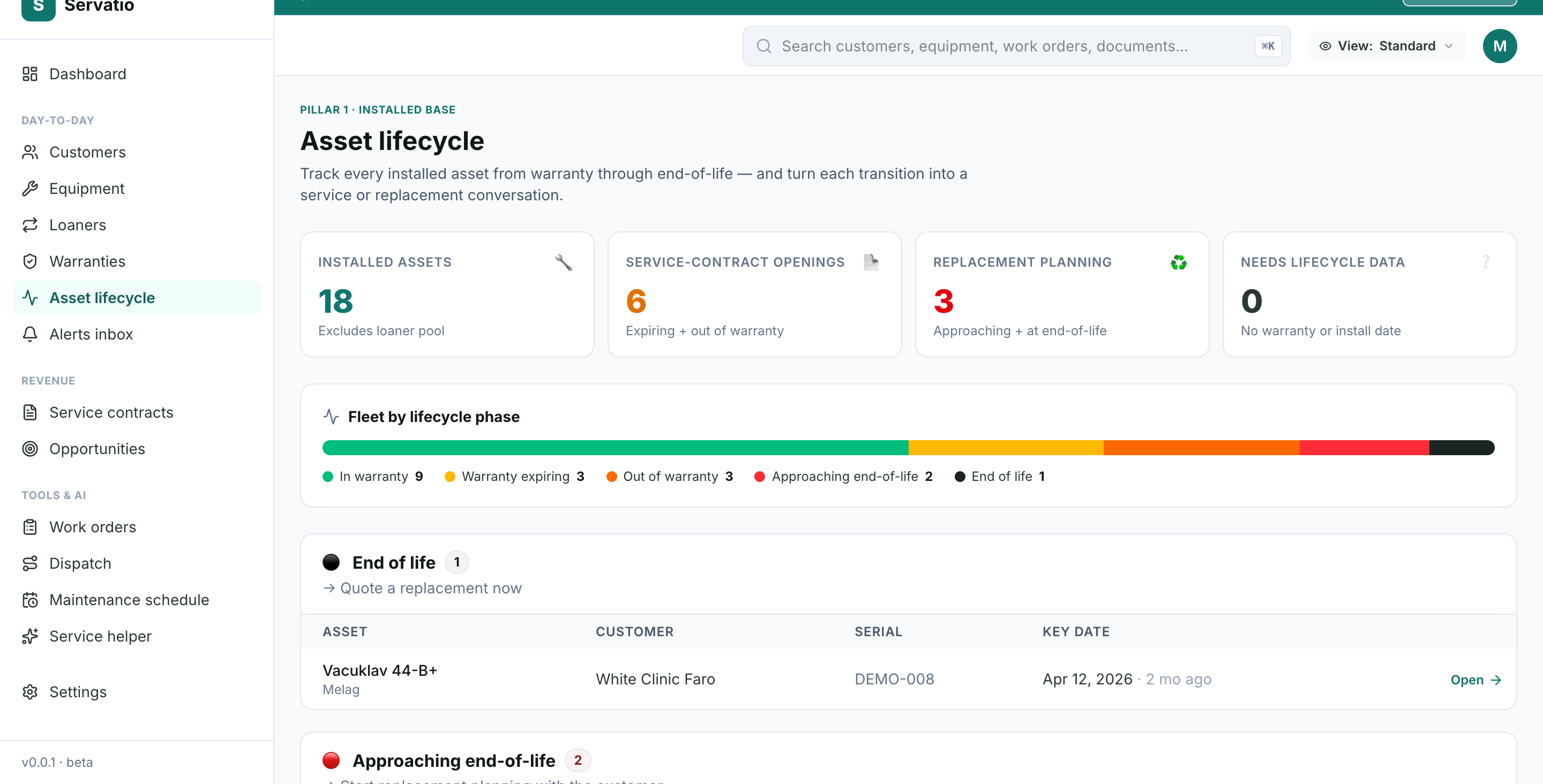Click the ASSET column header
Screen dimensions: 1543x784
click(345, 632)
